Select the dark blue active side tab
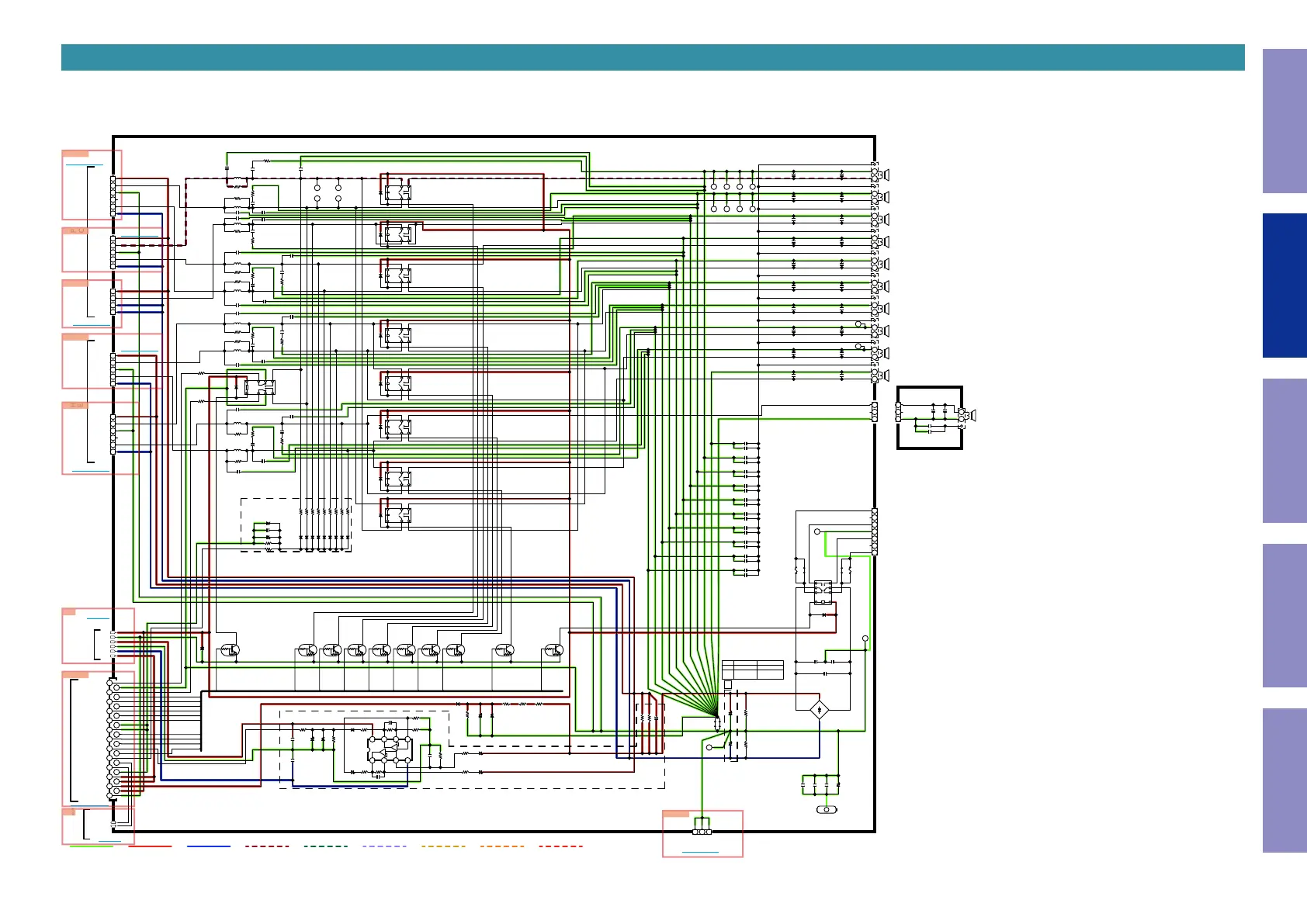1307x924 pixels. (1284, 286)
